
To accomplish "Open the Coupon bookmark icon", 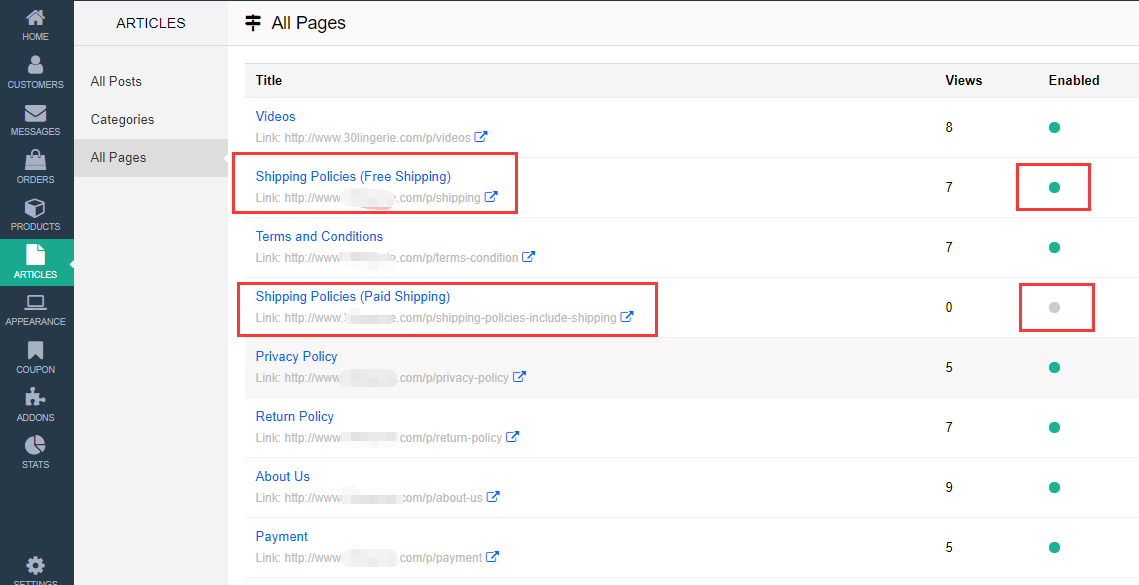I will 35,351.
